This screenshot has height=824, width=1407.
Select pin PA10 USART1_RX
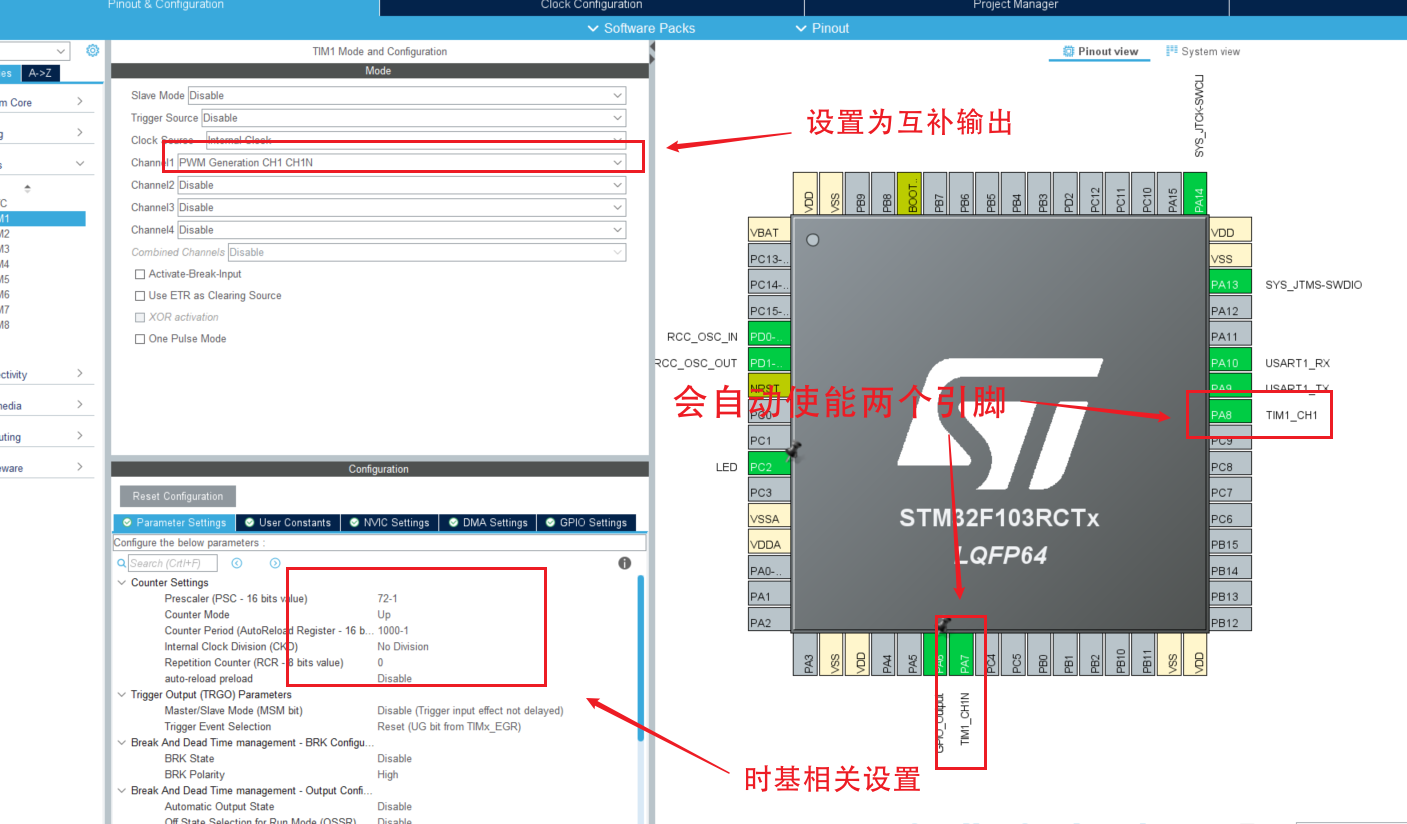coord(1230,362)
